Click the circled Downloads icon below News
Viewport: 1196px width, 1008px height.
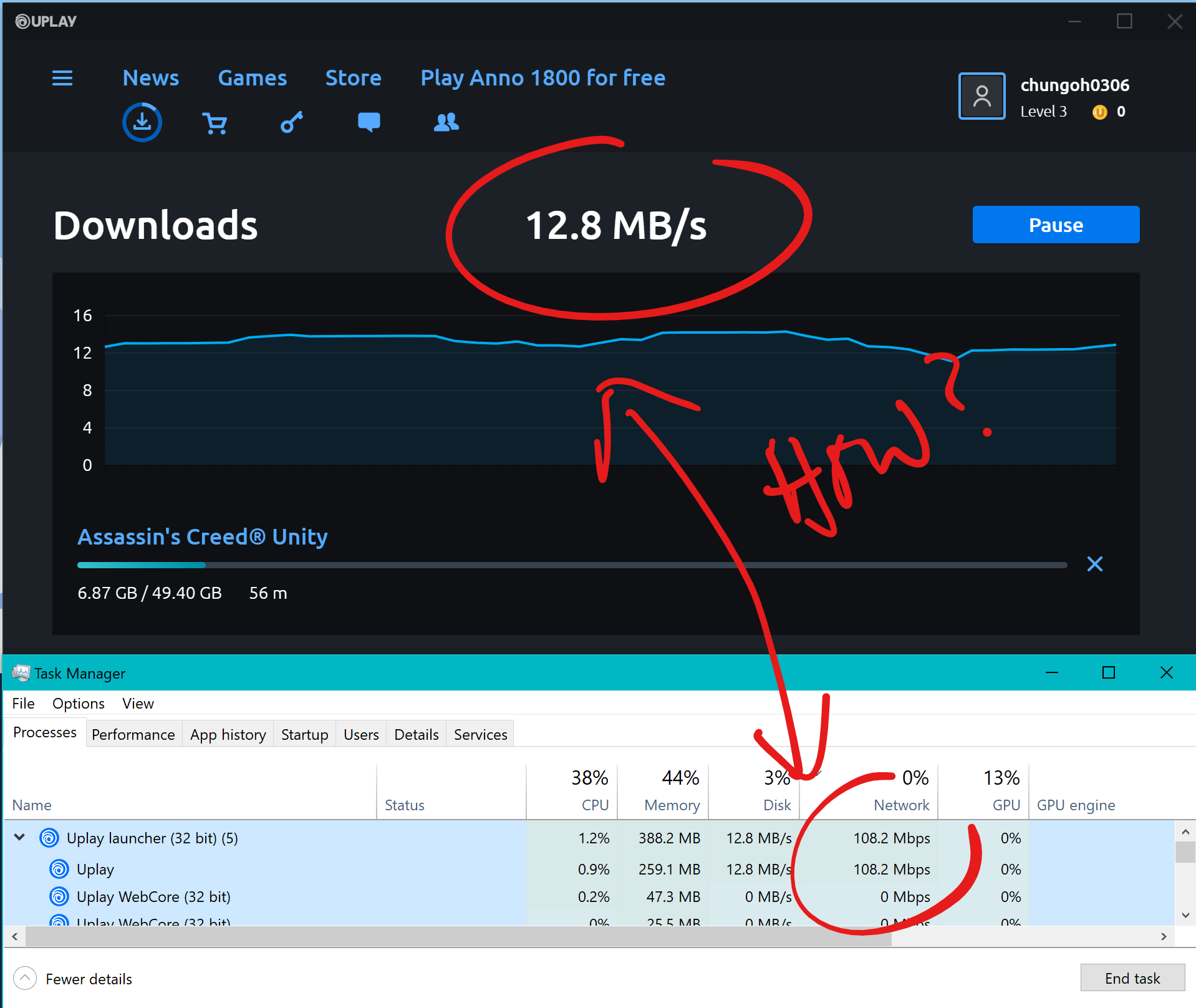(x=142, y=122)
